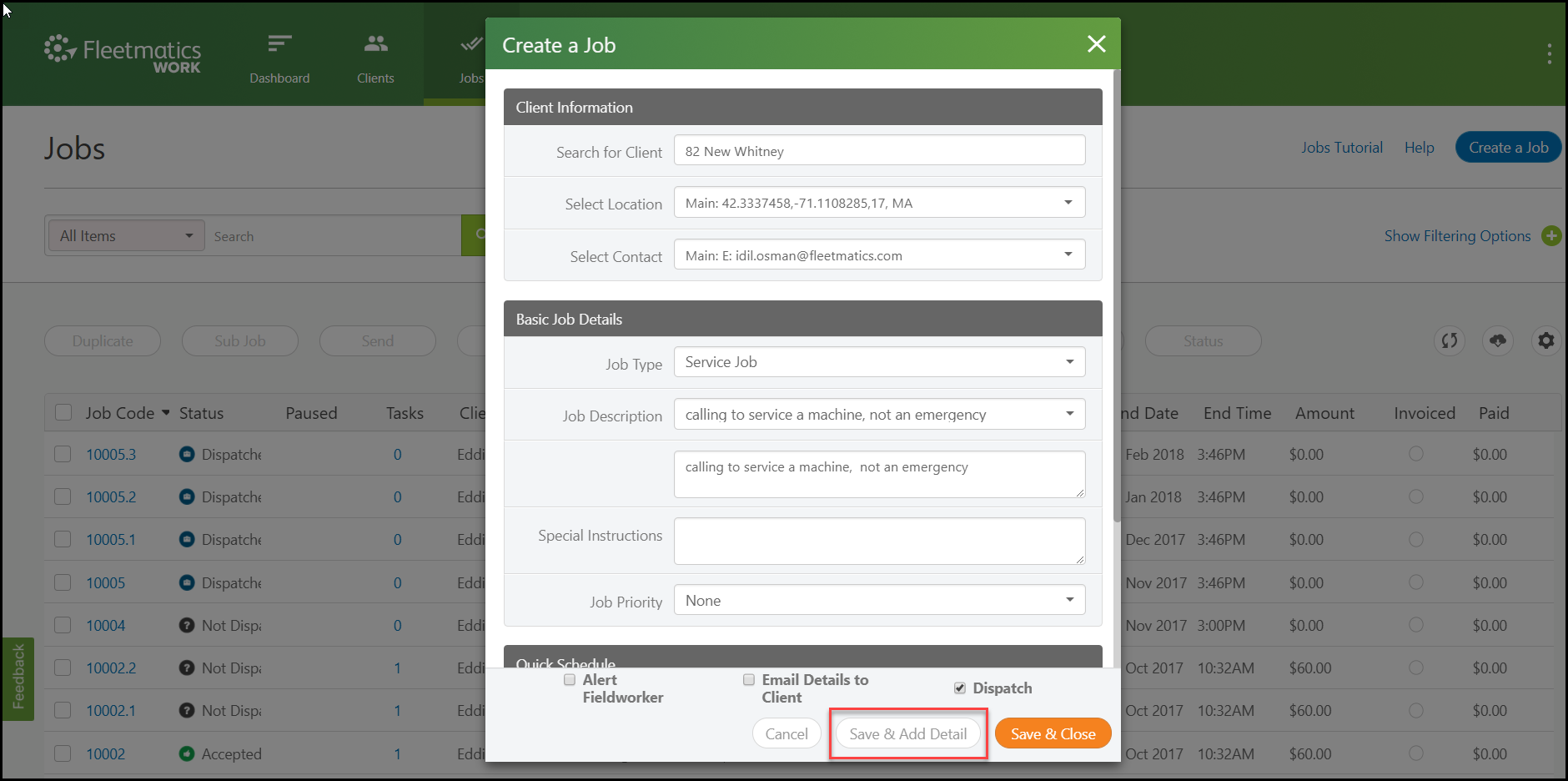Click the Duplicate button
This screenshot has height=781, width=1568.
103,340
